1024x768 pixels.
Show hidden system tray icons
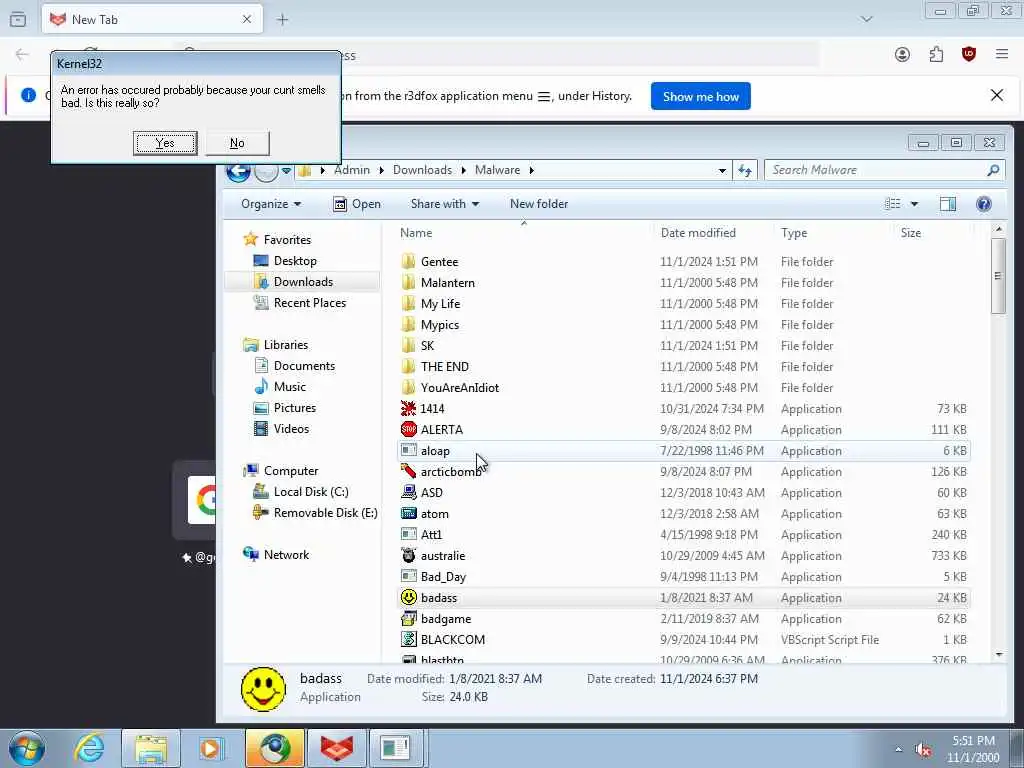899,750
